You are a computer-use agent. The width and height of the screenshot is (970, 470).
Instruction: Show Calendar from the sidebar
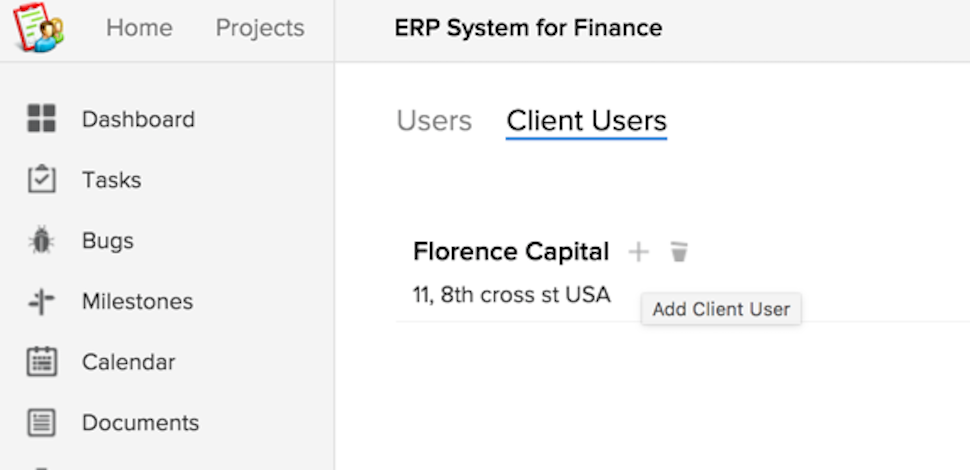tap(128, 362)
